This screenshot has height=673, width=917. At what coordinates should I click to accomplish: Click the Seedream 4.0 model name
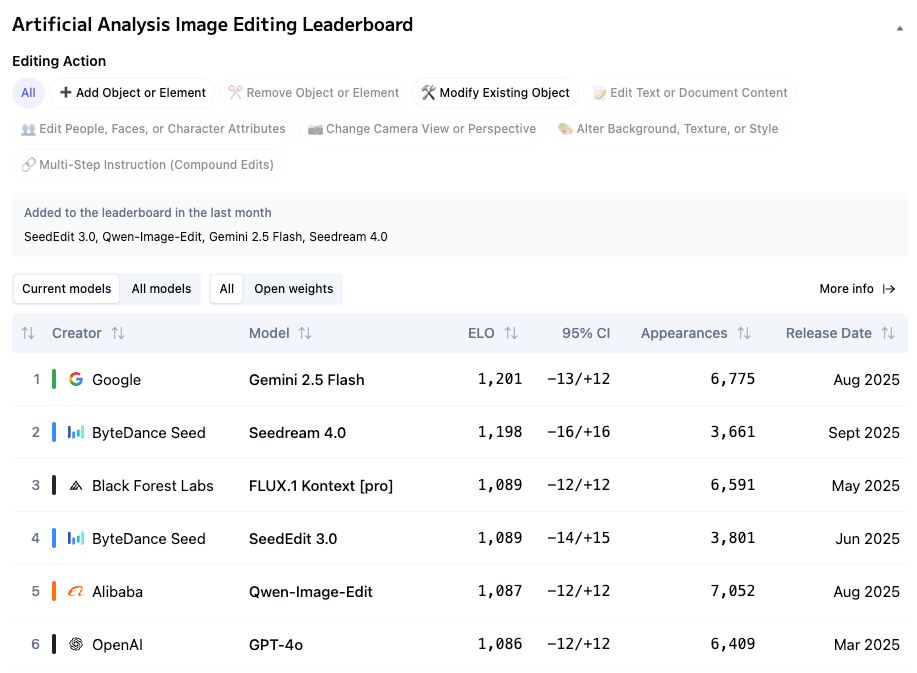click(297, 433)
